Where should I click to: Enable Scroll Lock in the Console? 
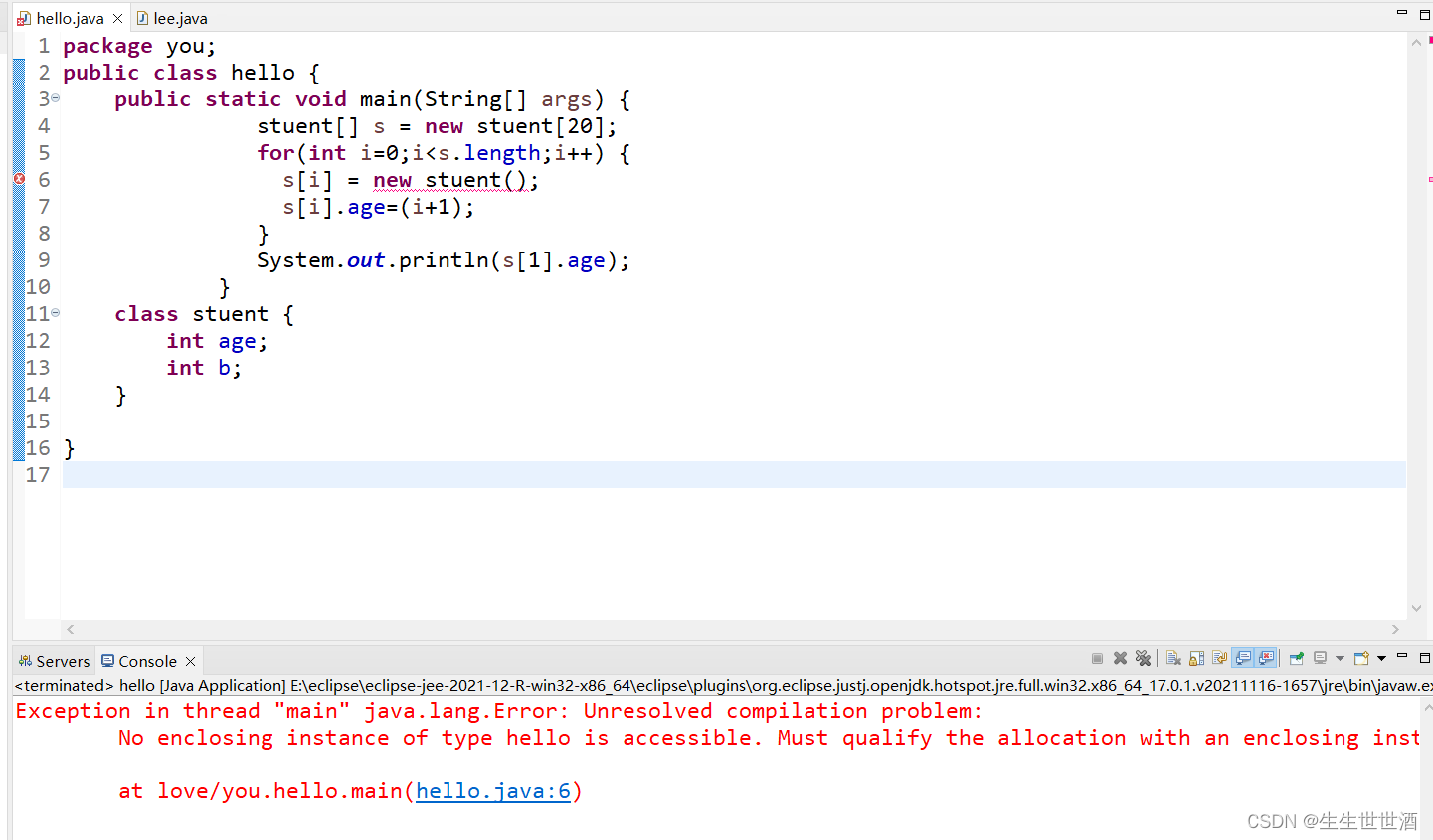pos(1196,657)
